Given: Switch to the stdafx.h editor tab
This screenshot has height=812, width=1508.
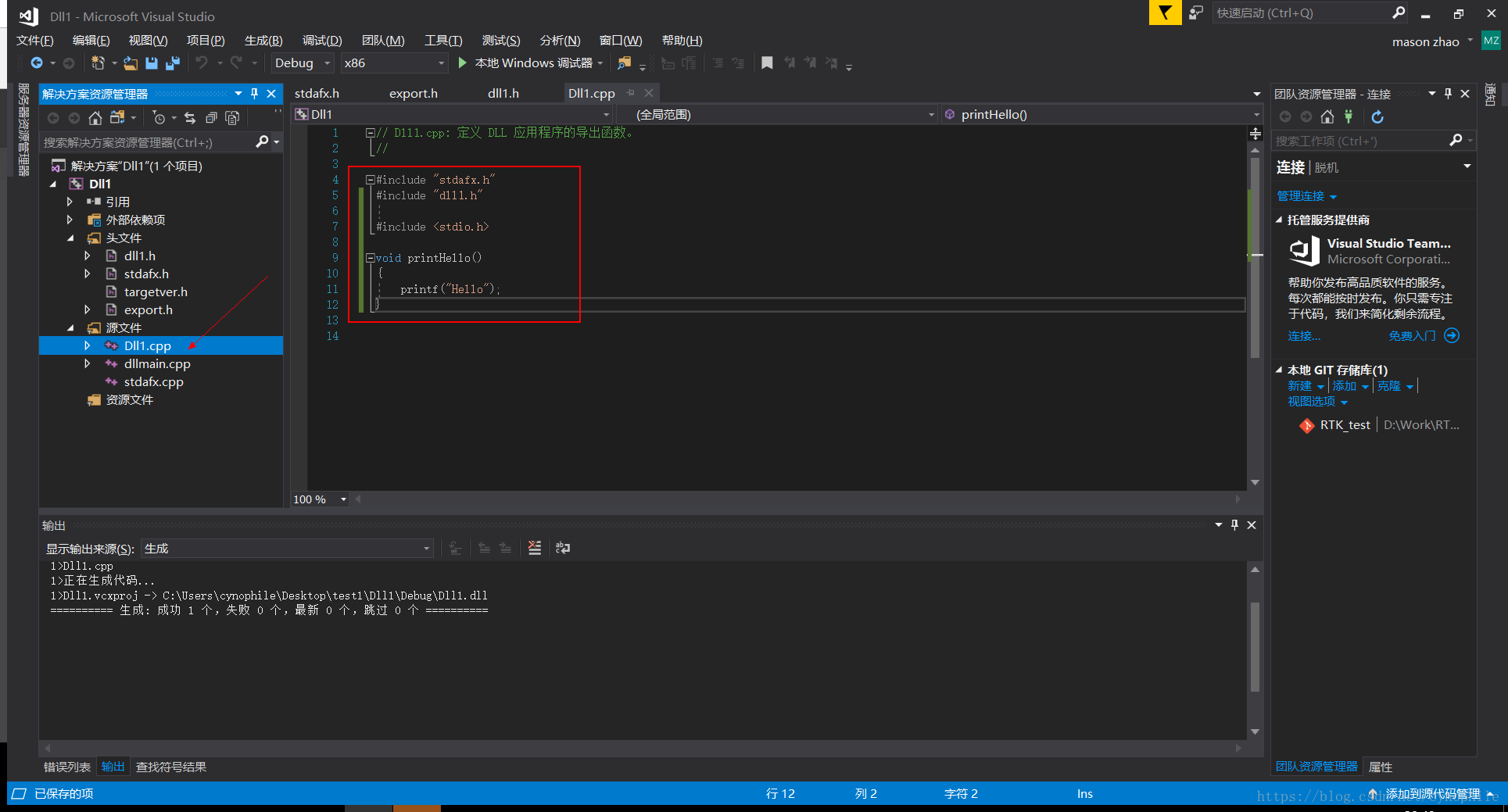Looking at the screenshot, I should [x=317, y=94].
